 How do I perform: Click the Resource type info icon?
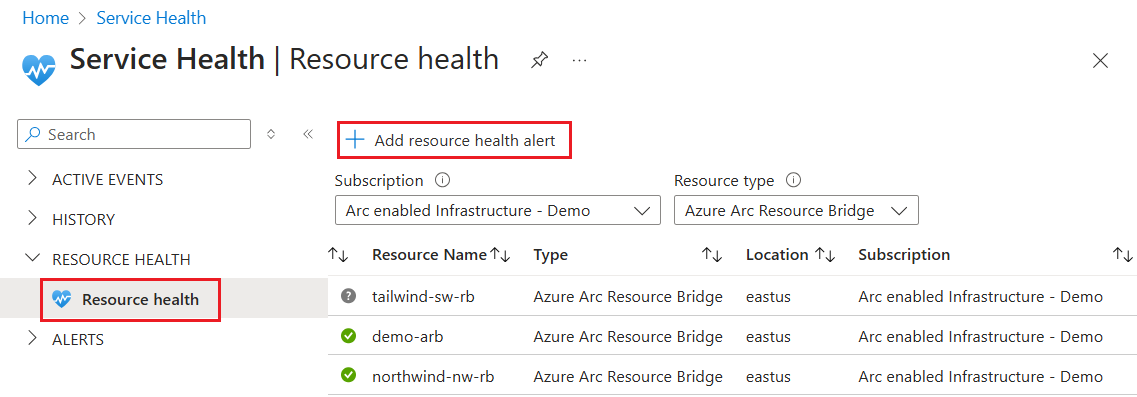[793, 181]
